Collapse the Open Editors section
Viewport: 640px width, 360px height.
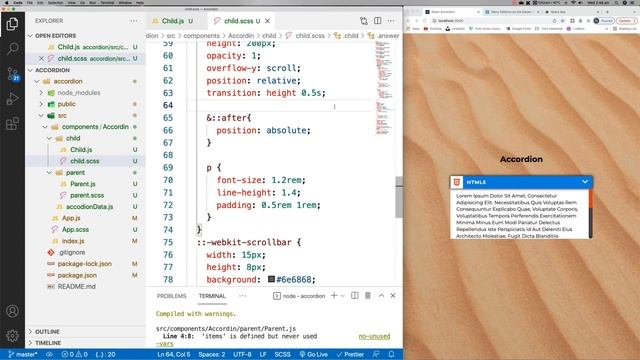pyautogui.click(x=30, y=36)
